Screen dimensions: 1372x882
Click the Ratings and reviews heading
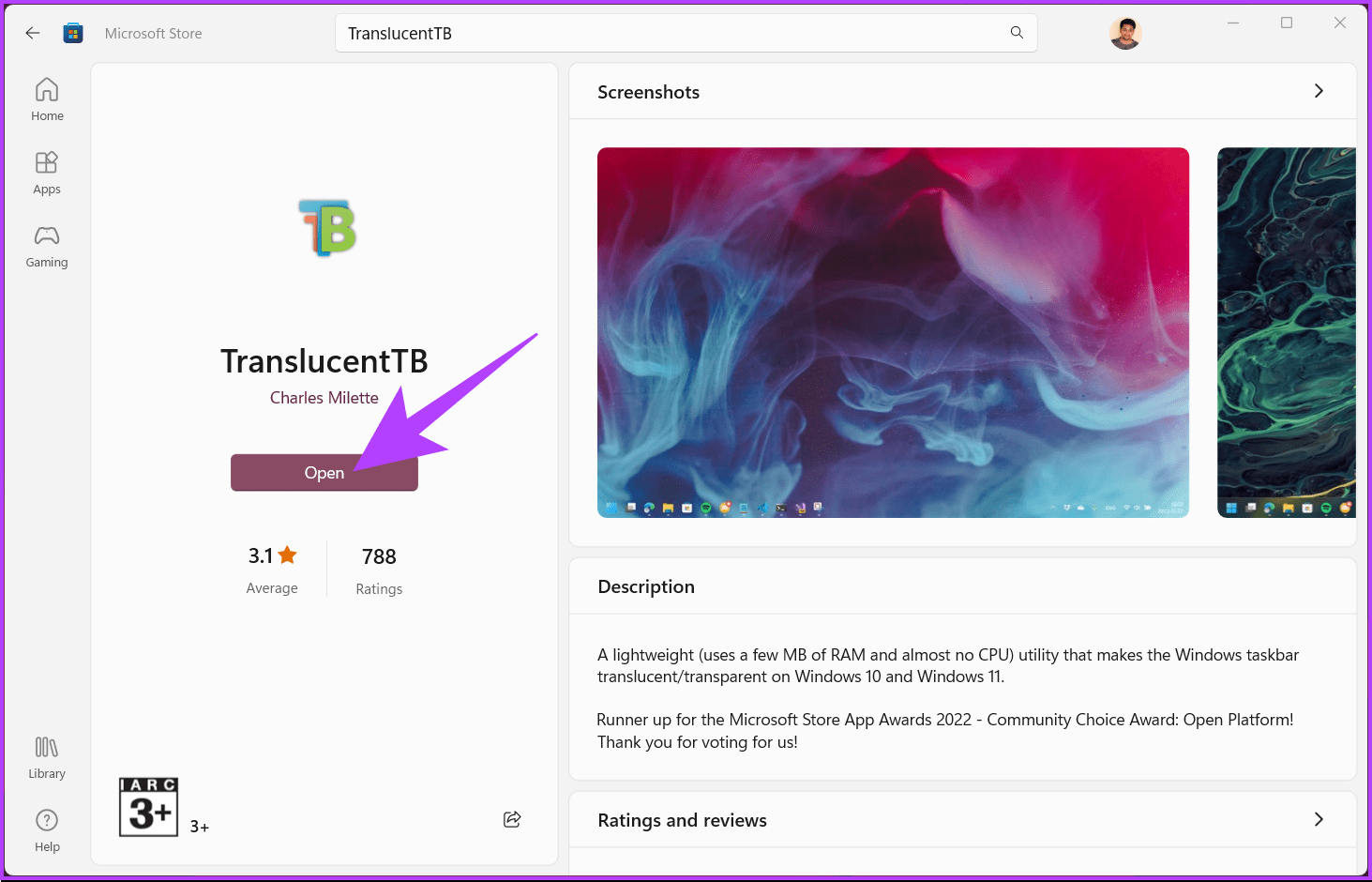pos(682,820)
